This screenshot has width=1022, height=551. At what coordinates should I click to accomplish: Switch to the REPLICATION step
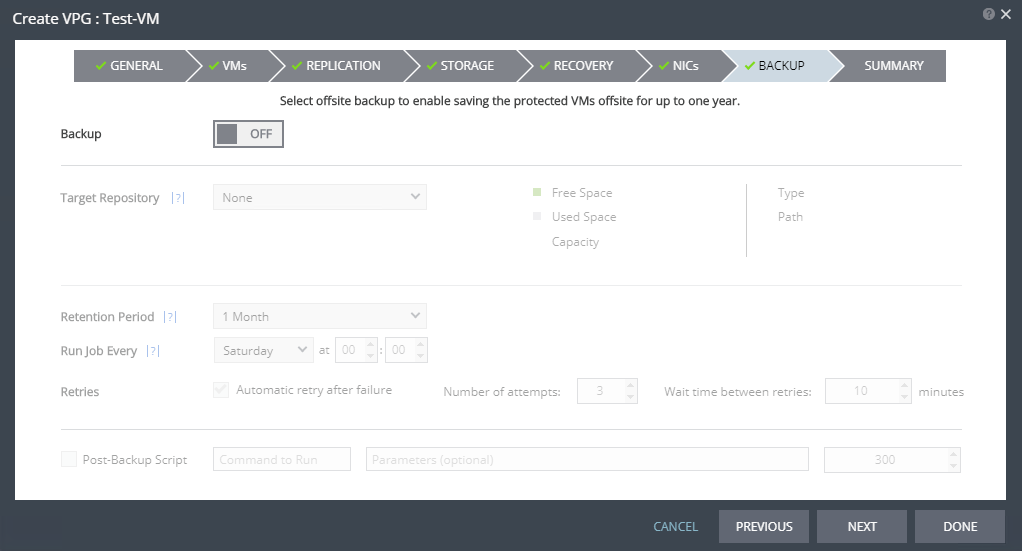click(x=336, y=66)
